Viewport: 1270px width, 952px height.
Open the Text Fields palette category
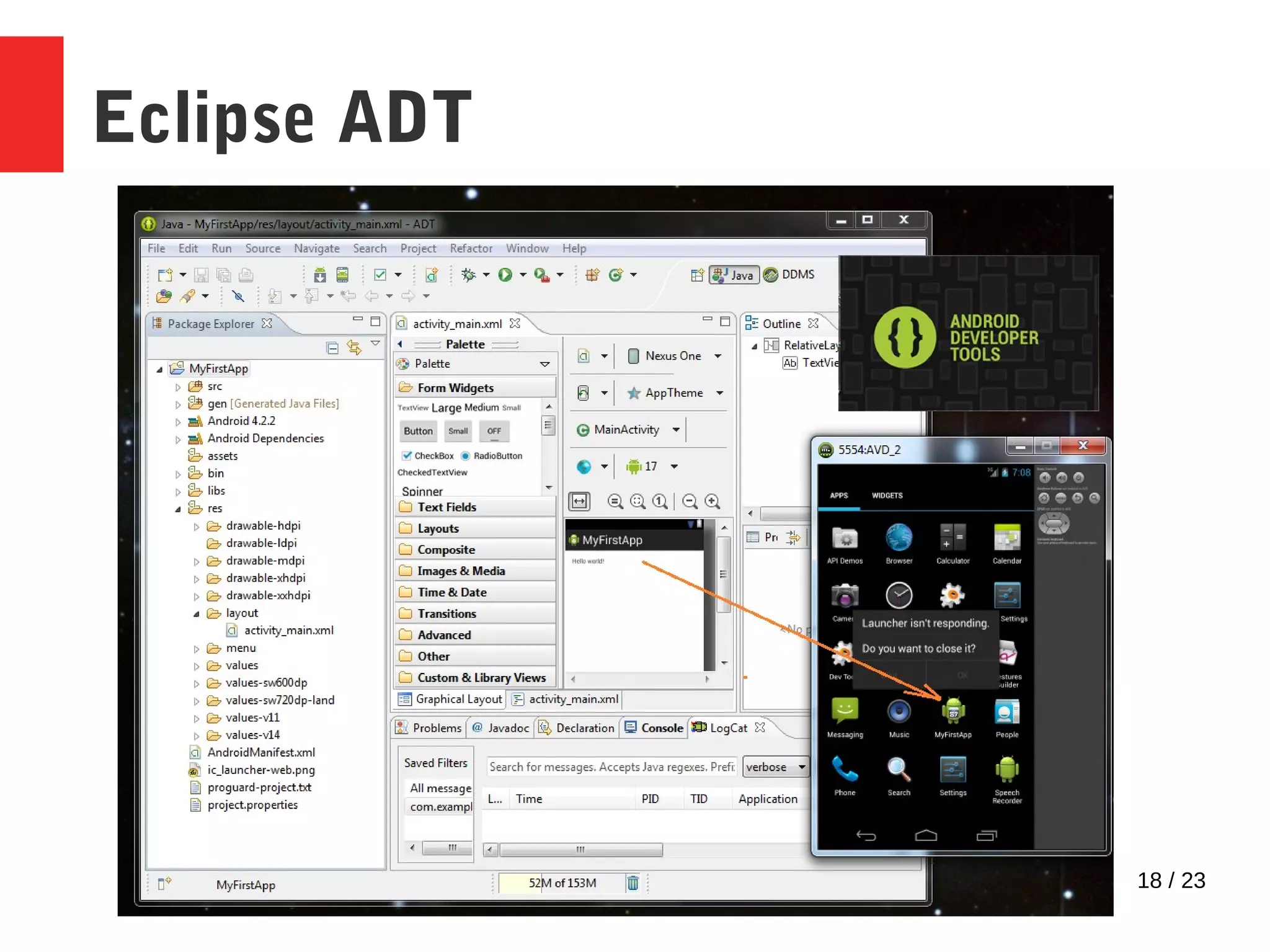(475, 507)
